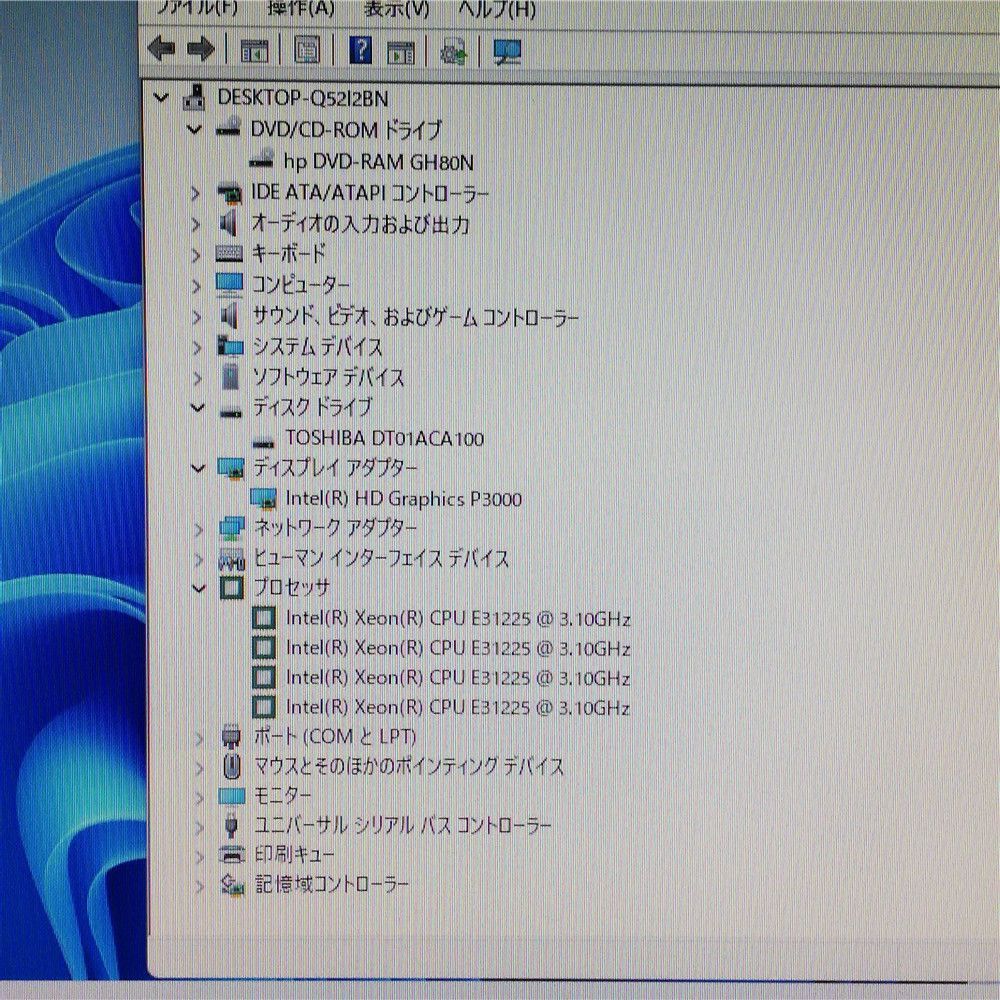Click the USB controller plug icon
The image size is (1000, 1000).
click(x=232, y=827)
